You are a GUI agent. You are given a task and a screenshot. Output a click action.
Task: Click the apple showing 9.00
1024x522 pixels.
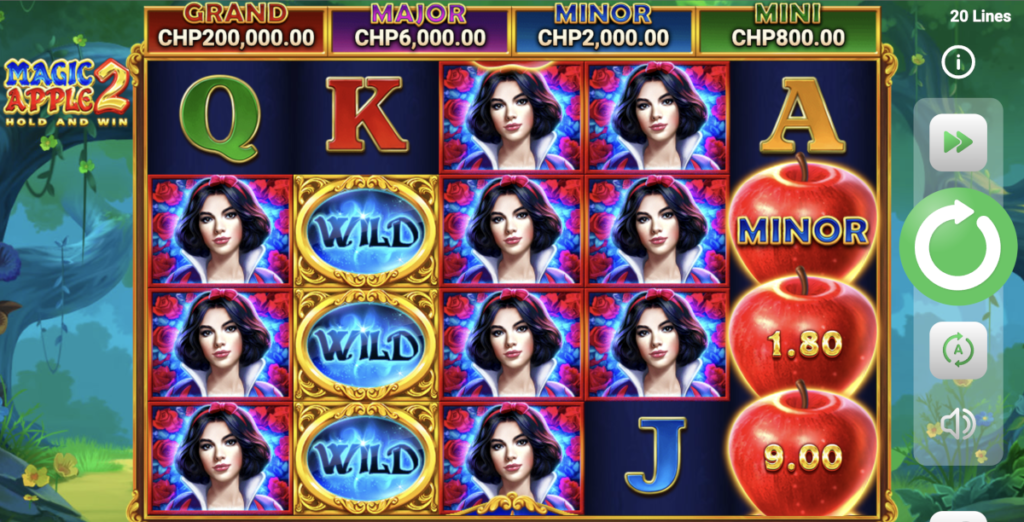coord(803,451)
